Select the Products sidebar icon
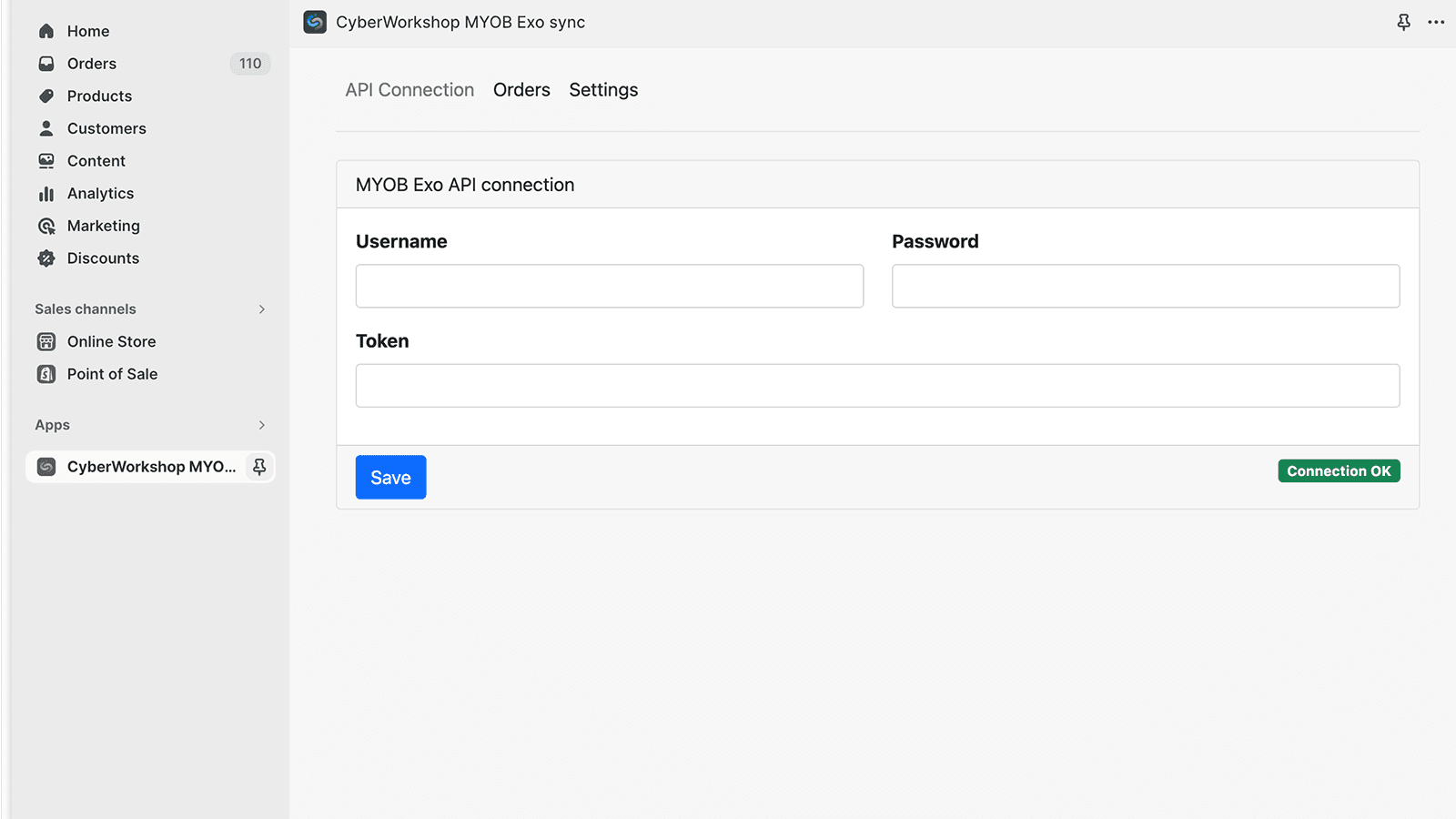The image size is (1456, 819). pyautogui.click(x=45, y=96)
